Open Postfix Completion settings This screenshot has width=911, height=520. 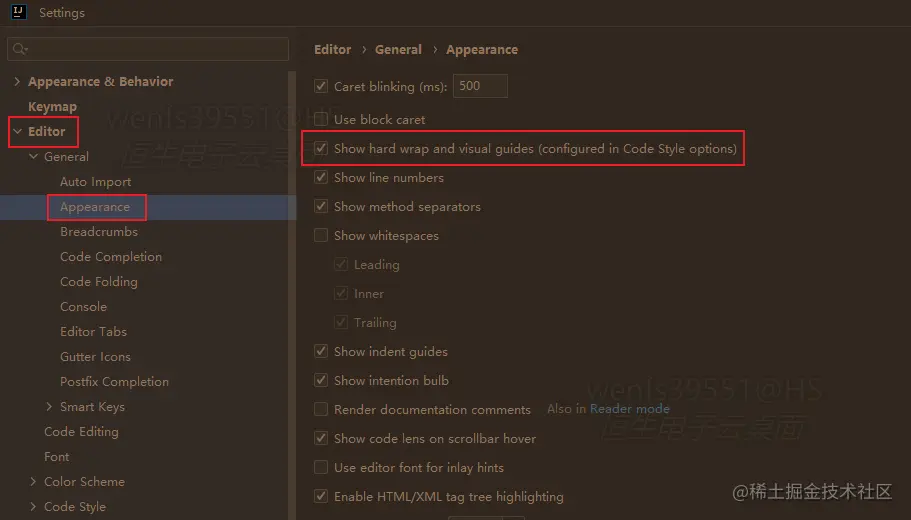click(114, 382)
